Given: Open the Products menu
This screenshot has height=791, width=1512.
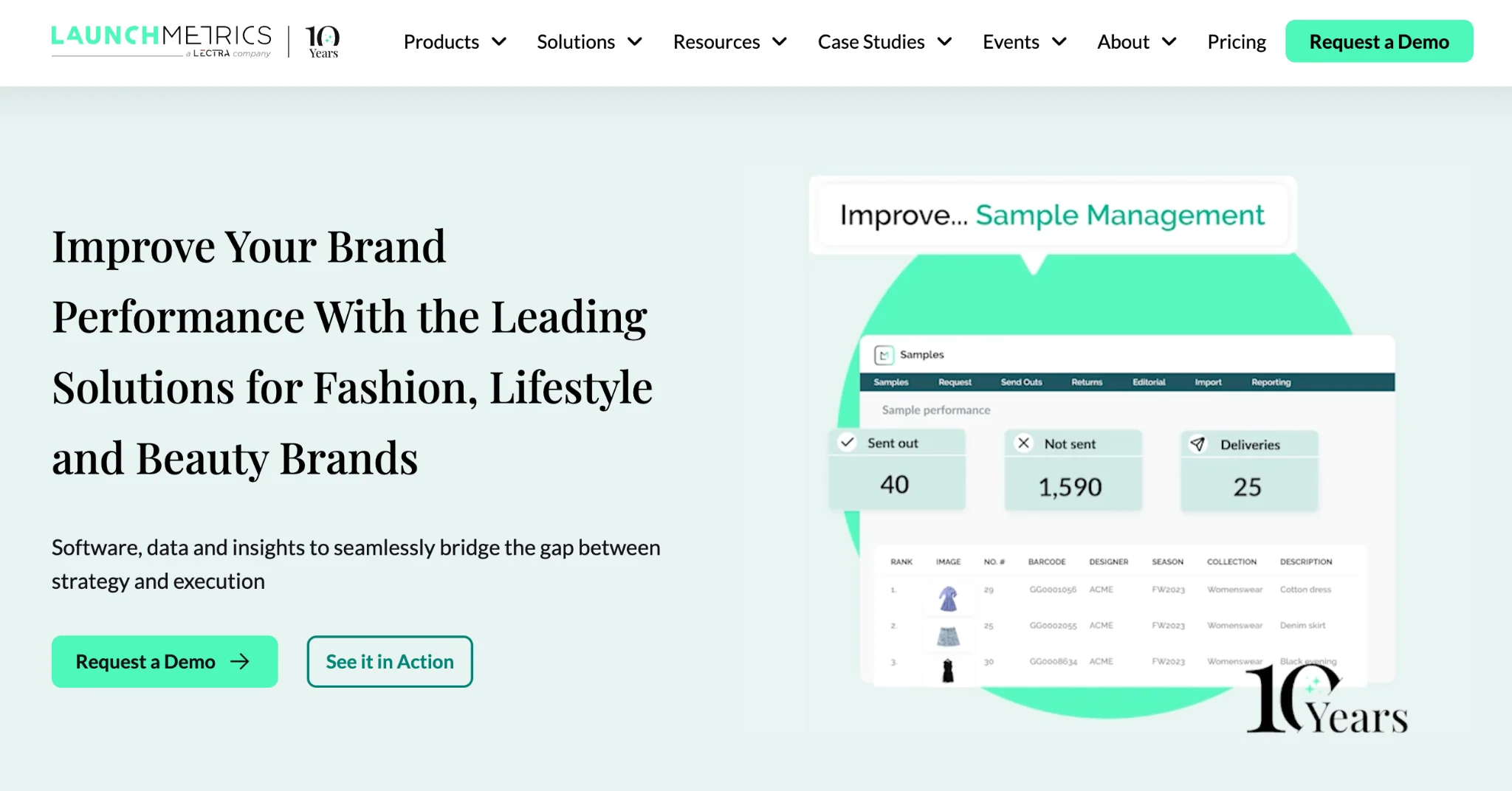Looking at the screenshot, I should click(441, 42).
